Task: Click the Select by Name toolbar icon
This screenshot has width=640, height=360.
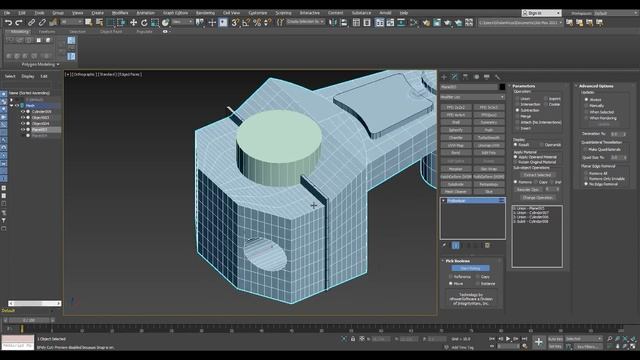Action: point(99,23)
